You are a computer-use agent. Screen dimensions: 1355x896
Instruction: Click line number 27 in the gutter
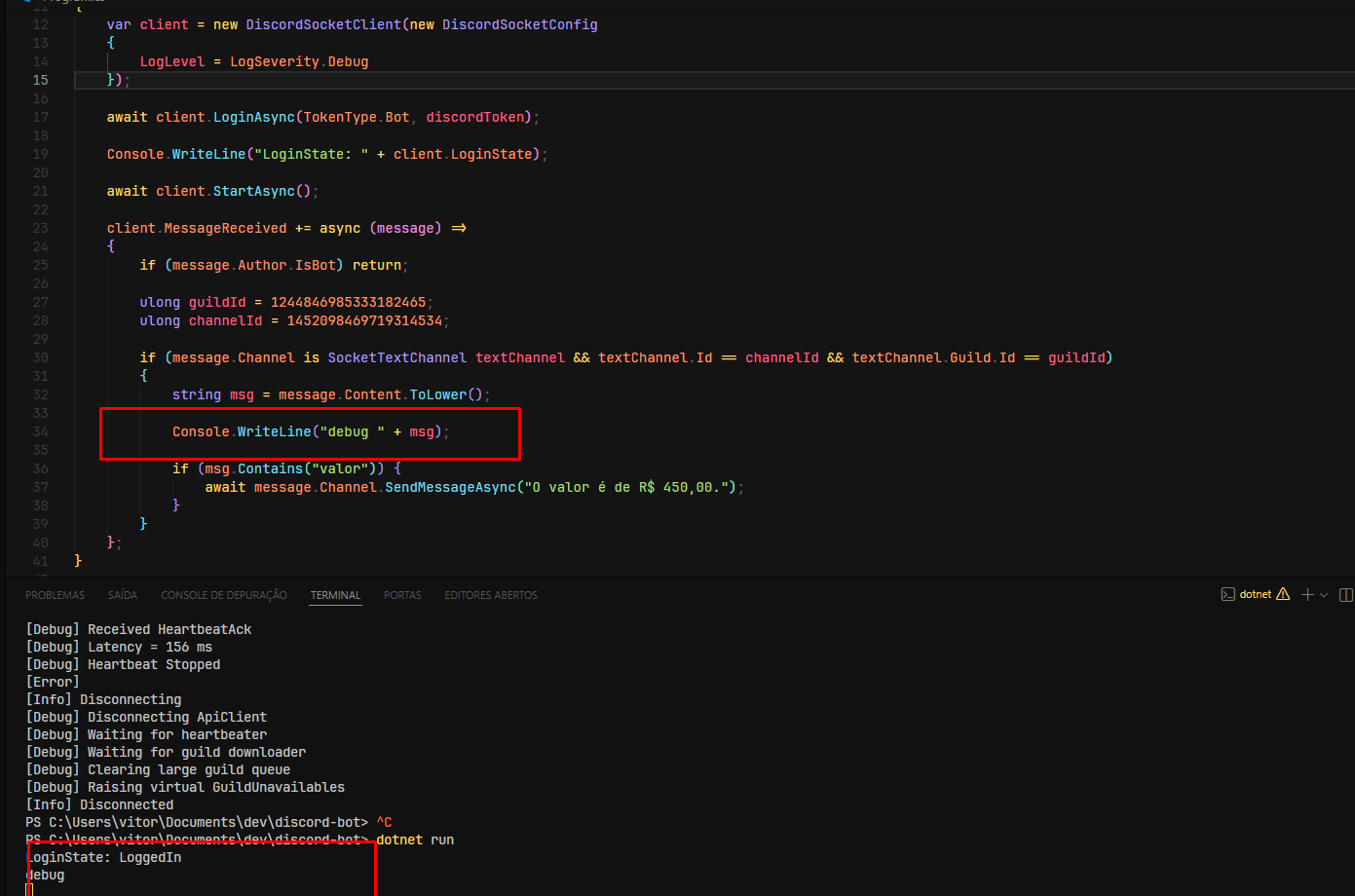[x=40, y=302]
